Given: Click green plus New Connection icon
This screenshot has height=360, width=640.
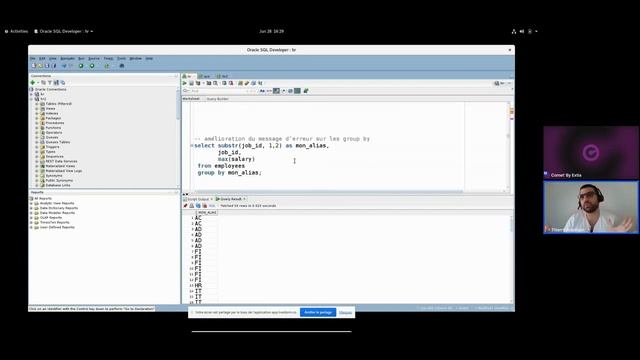Looking at the screenshot, I should tap(33, 82).
